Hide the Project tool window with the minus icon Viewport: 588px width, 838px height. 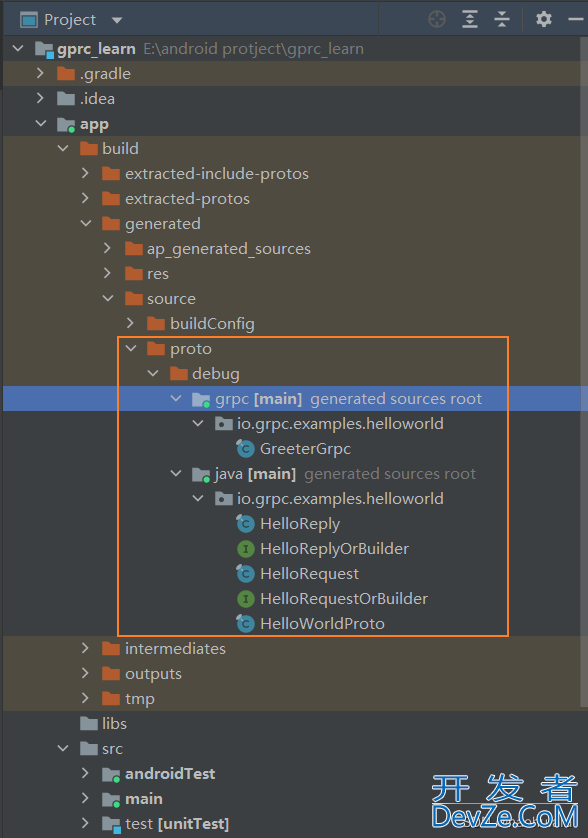click(576, 19)
